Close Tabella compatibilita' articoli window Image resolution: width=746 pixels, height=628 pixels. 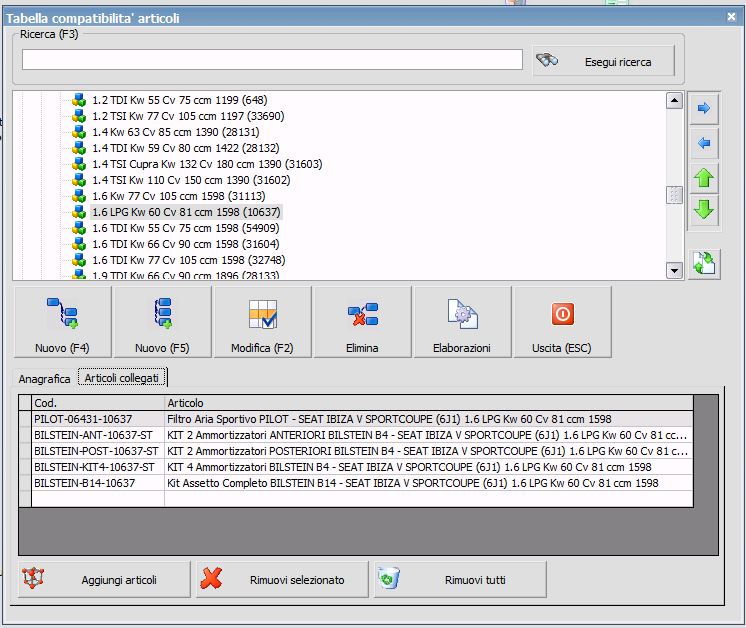(731, 17)
